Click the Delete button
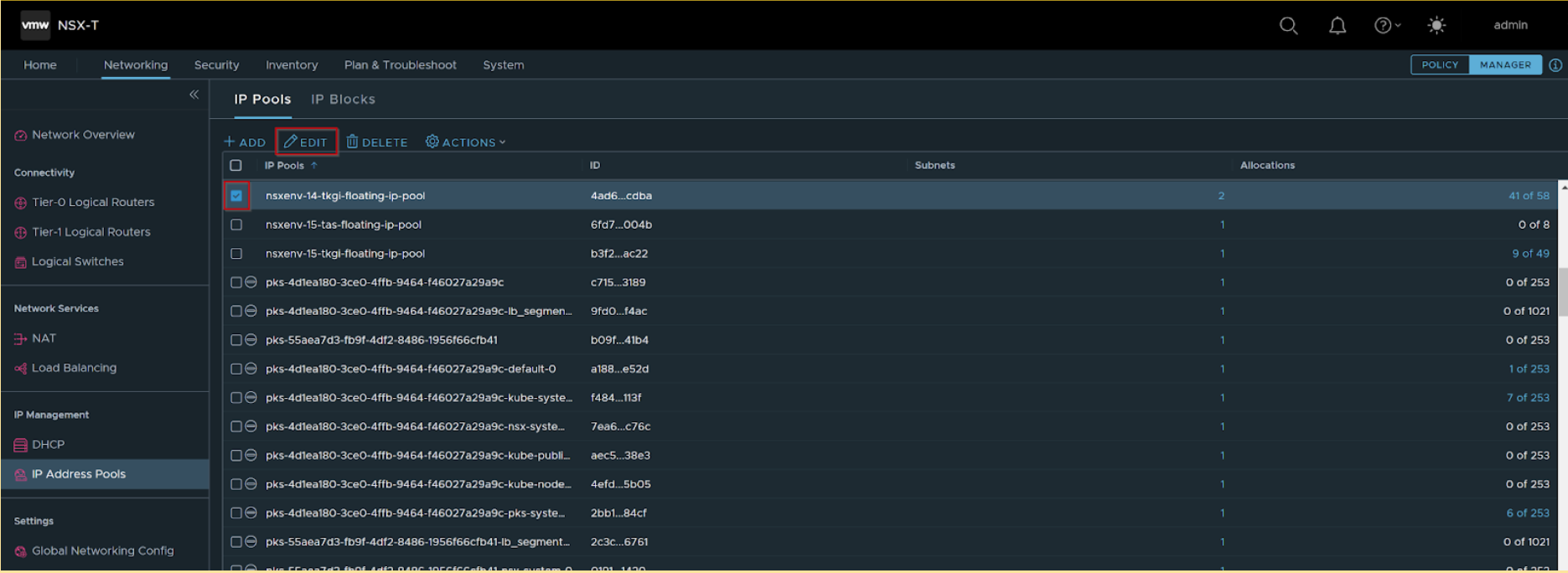The height and width of the screenshot is (573, 1568). click(377, 142)
